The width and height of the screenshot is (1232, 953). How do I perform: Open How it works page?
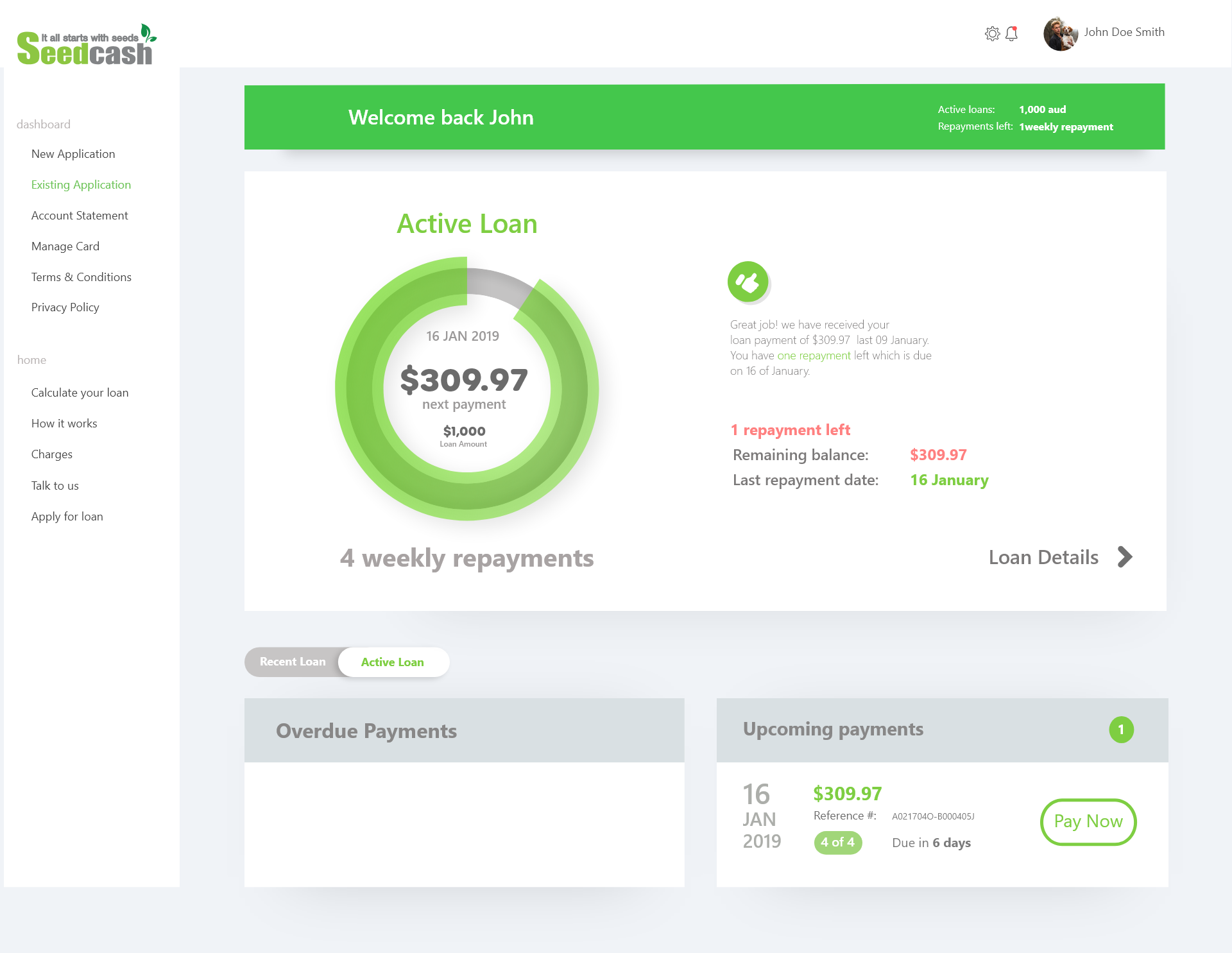click(x=64, y=424)
